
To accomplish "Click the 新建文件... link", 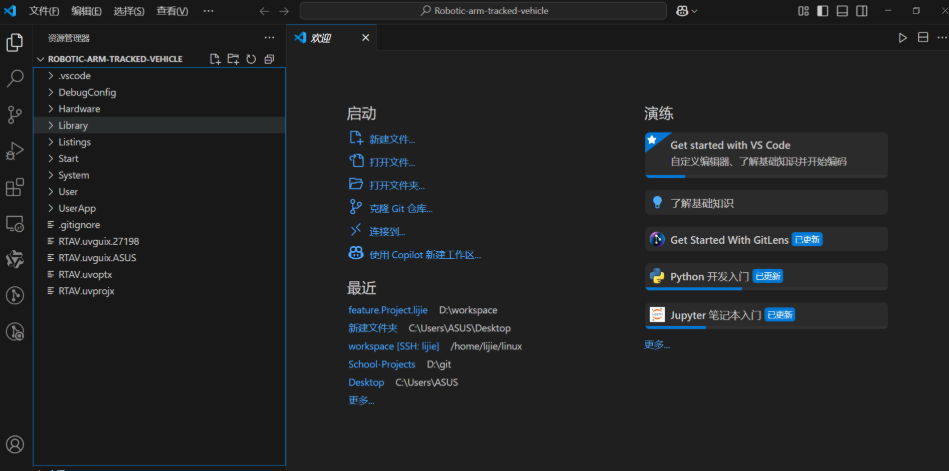I will [x=392, y=139].
